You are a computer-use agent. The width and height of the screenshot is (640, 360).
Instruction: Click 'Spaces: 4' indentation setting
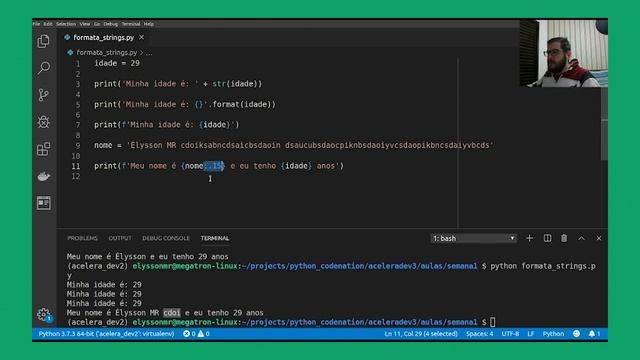pos(480,334)
